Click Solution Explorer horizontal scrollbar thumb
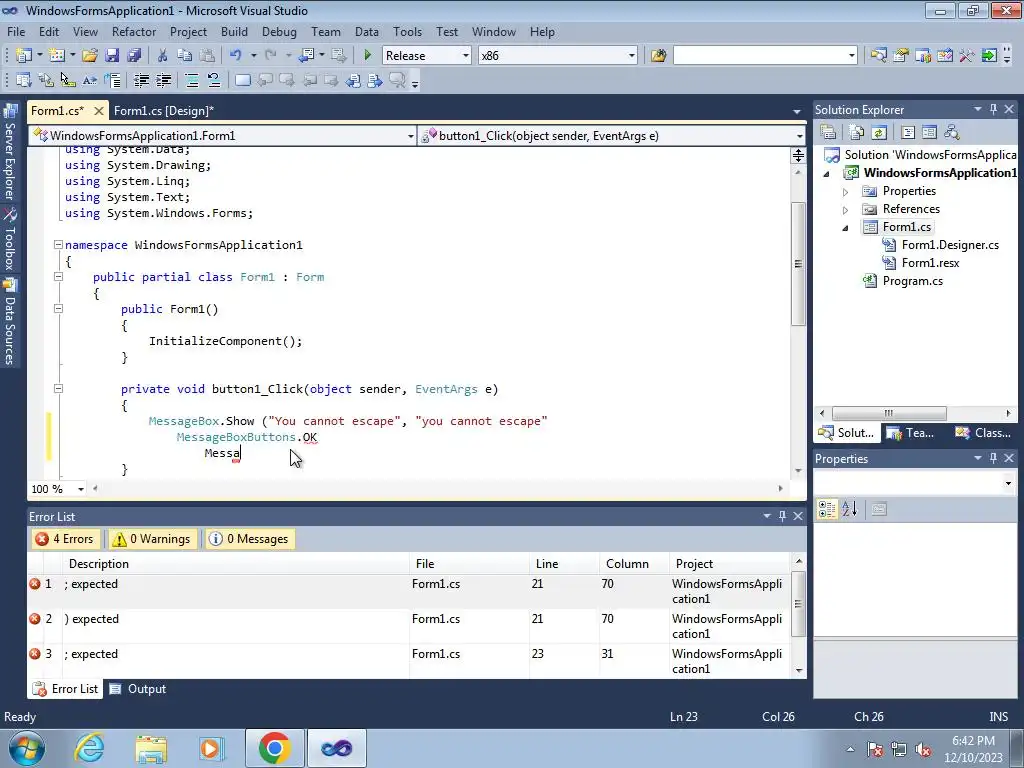1024x768 pixels. (x=889, y=413)
